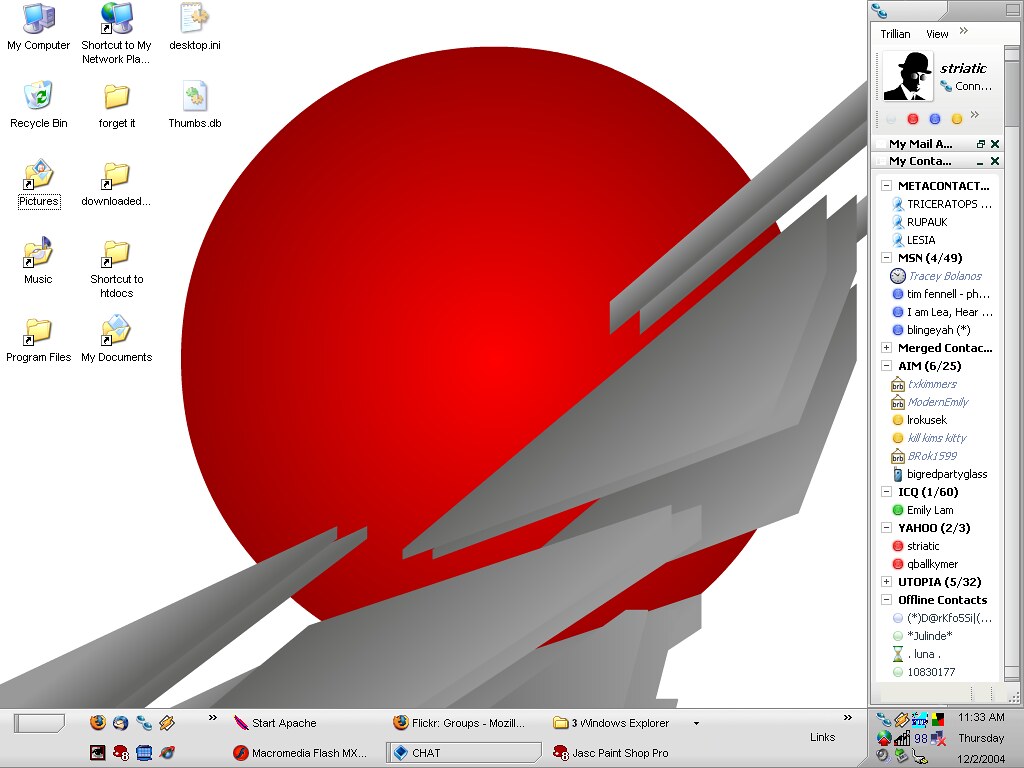Viewport: 1024px width, 768px height.
Task: Click the Links toolbar label
Action: click(x=822, y=737)
